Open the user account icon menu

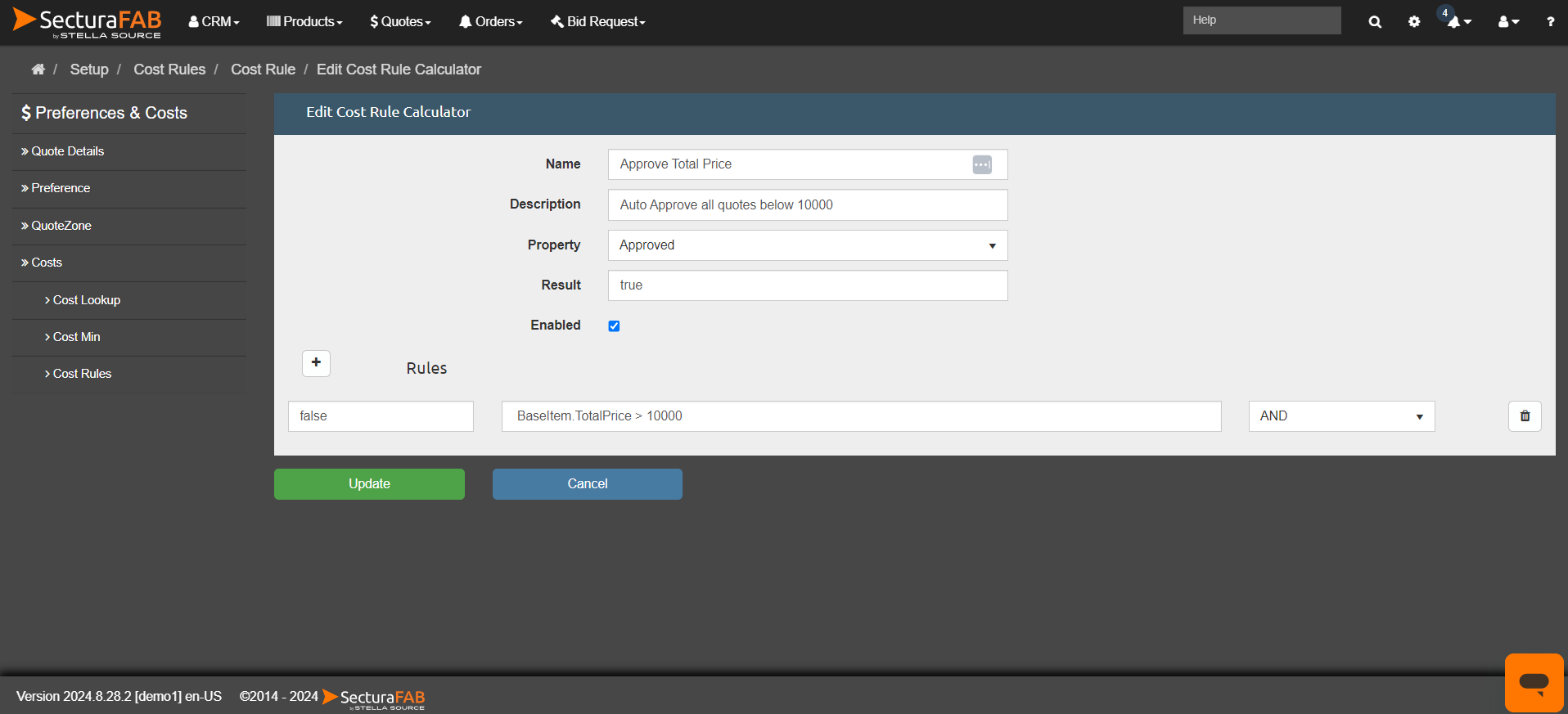pyautogui.click(x=1507, y=22)
